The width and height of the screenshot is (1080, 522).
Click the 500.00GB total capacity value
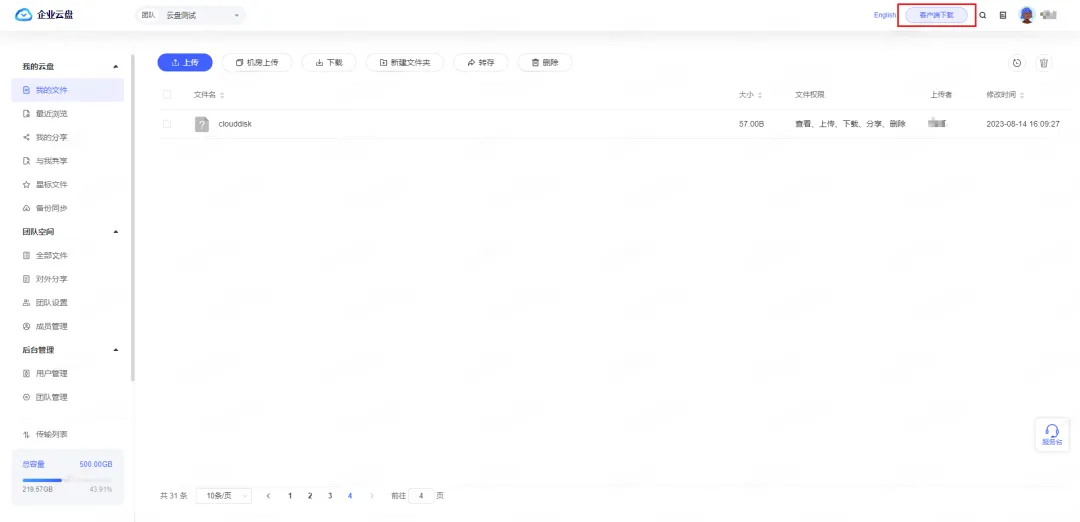coord(96,464)
